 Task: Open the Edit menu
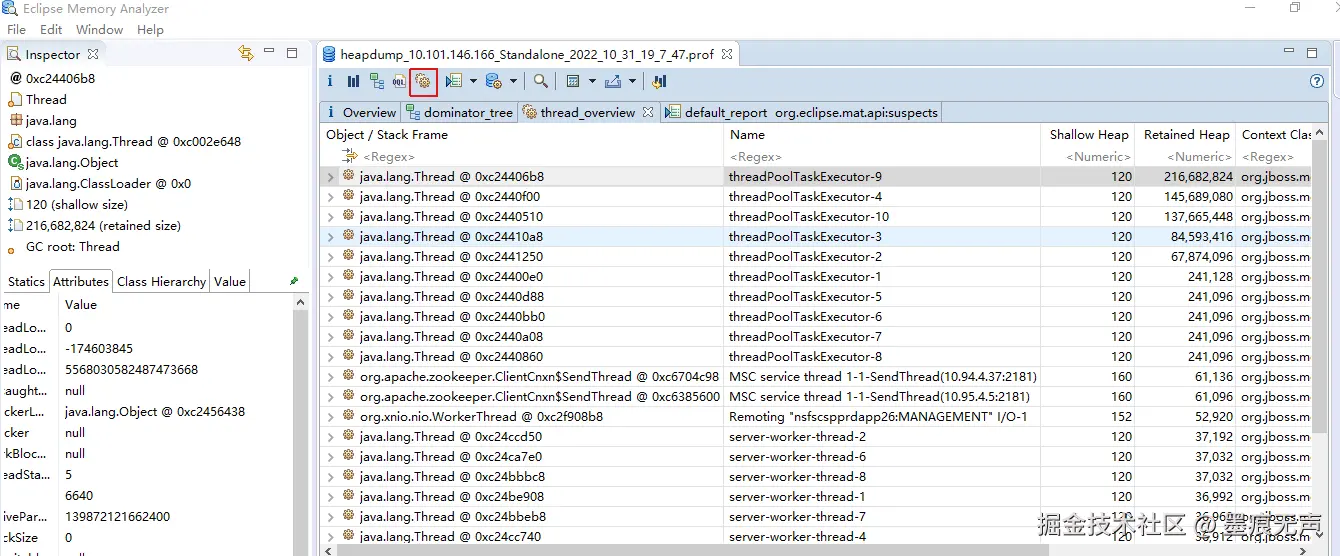click(x=51, y=30)
